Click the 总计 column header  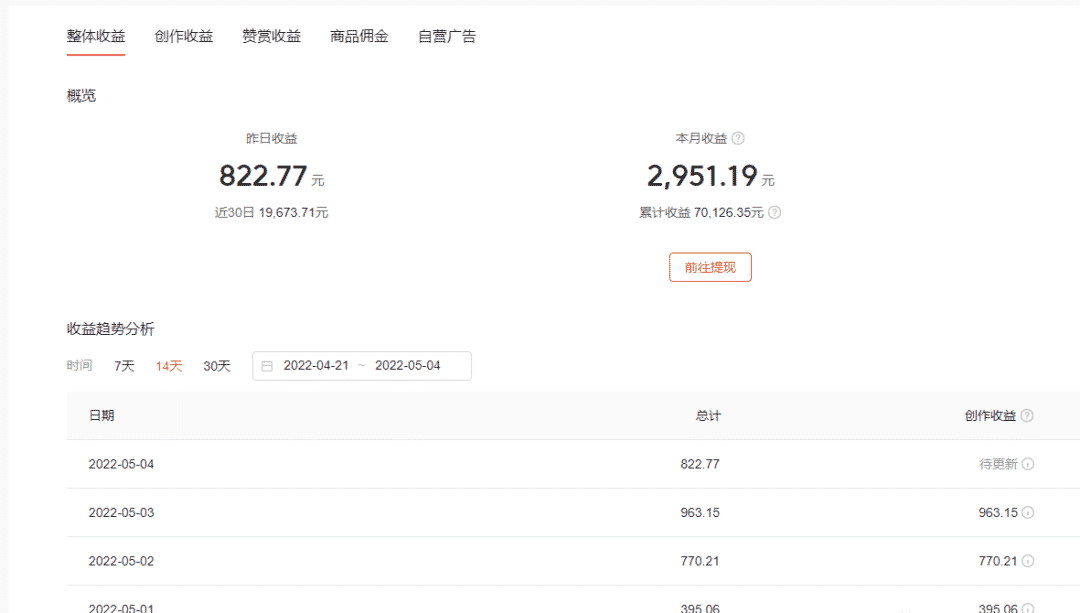point(708,415)
